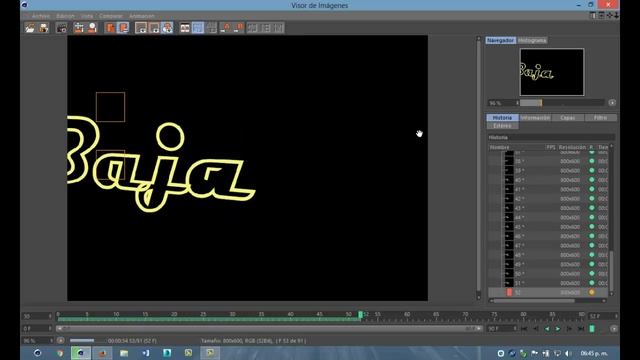The height and width of the screenshot is (360, 640).
Task: Select history frame 45 row
Action: [x=548, y=227]
